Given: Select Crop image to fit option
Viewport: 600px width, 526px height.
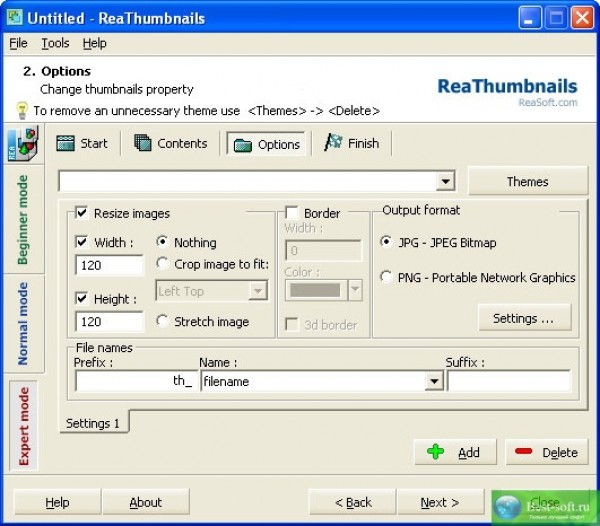Looking at the screenshot, I should 162,264.
